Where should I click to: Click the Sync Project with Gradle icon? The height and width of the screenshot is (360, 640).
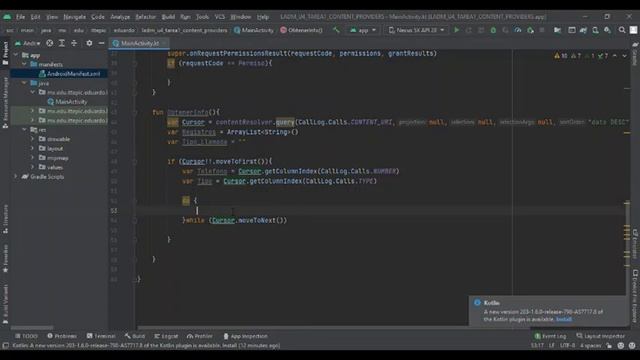[x=583, y=30]
